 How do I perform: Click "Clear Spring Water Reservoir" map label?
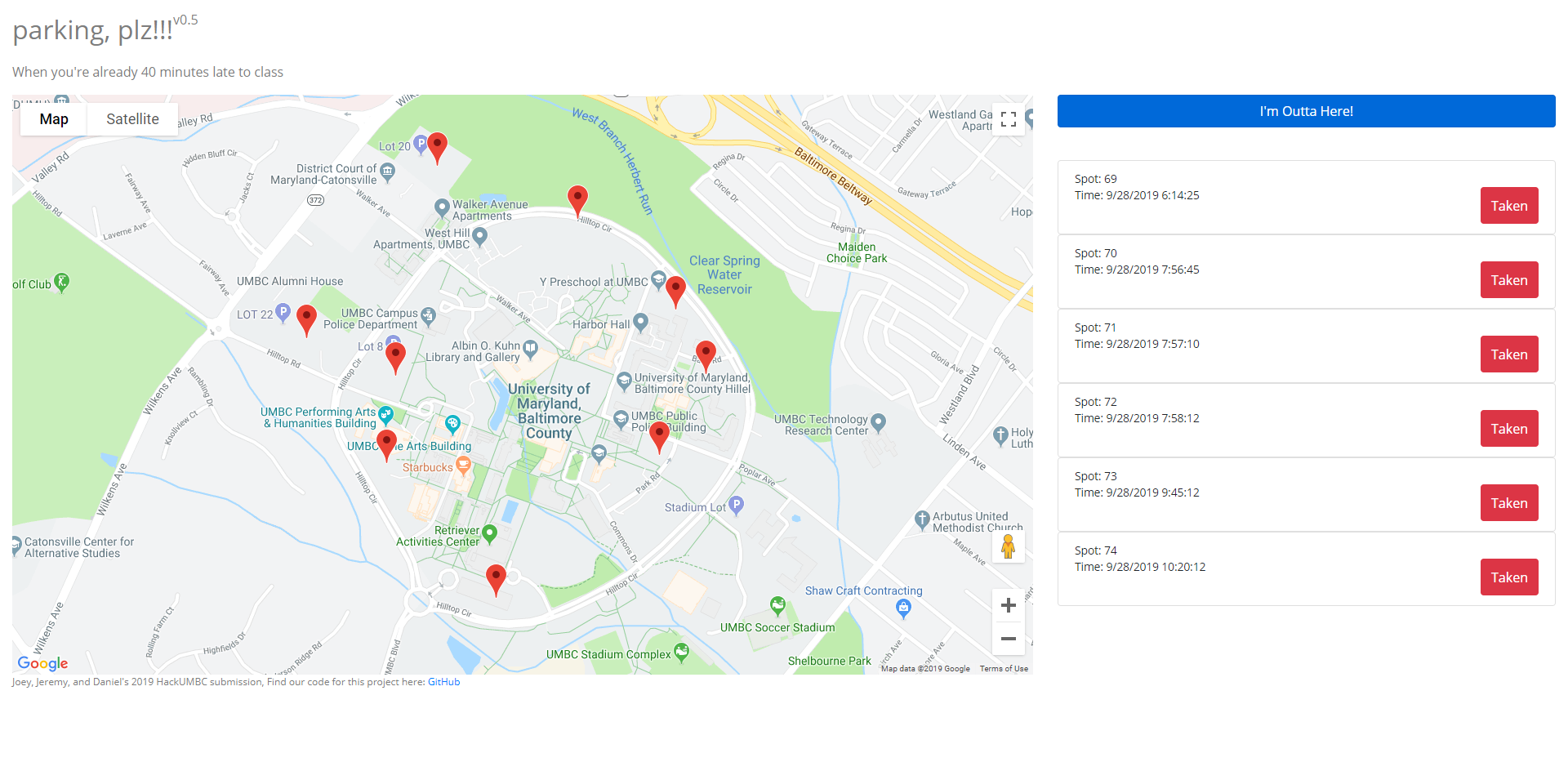[x=724, y=275]
